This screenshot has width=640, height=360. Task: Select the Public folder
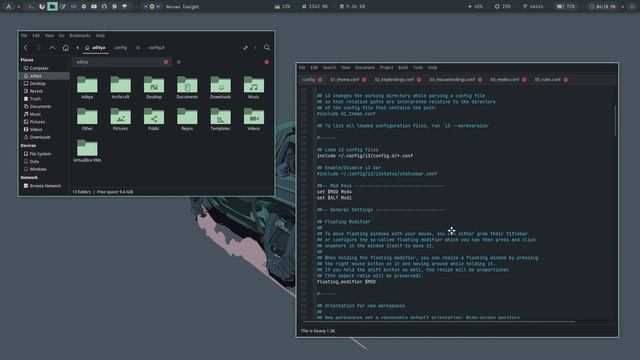(x=154, y=119)
